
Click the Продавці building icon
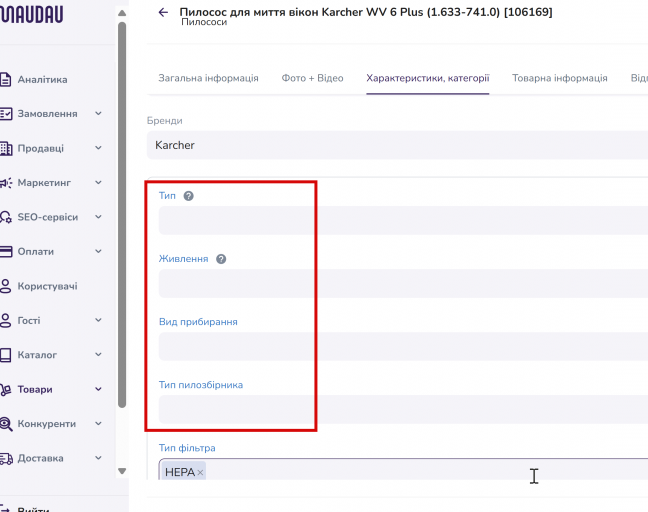[6, 148]
